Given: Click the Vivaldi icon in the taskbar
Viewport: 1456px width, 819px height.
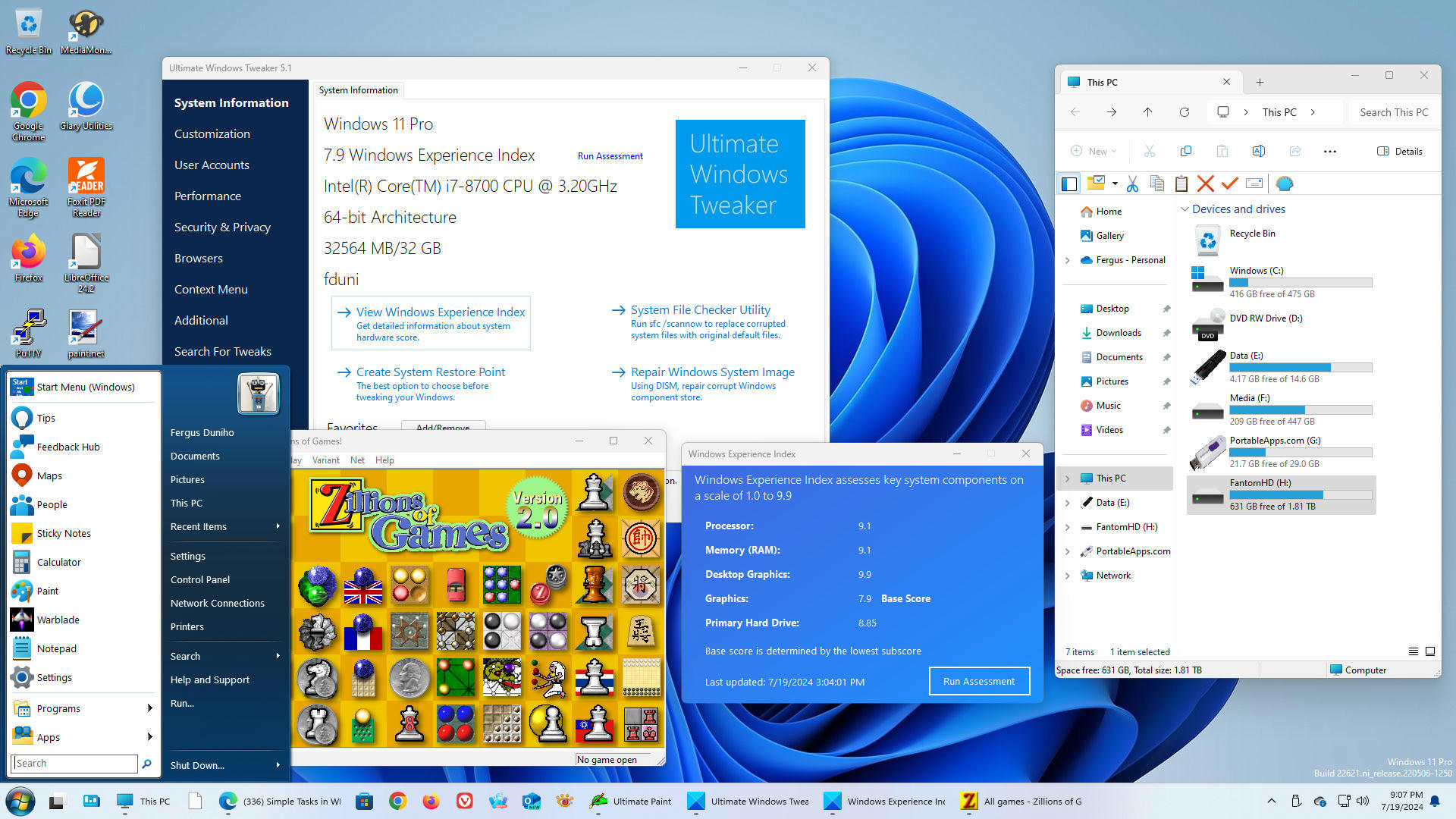Looking at the screenshot, I should click(464, 801).
